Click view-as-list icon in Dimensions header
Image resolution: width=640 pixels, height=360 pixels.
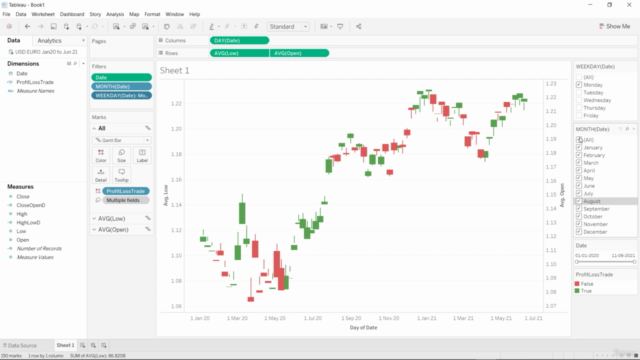point(69,64)
